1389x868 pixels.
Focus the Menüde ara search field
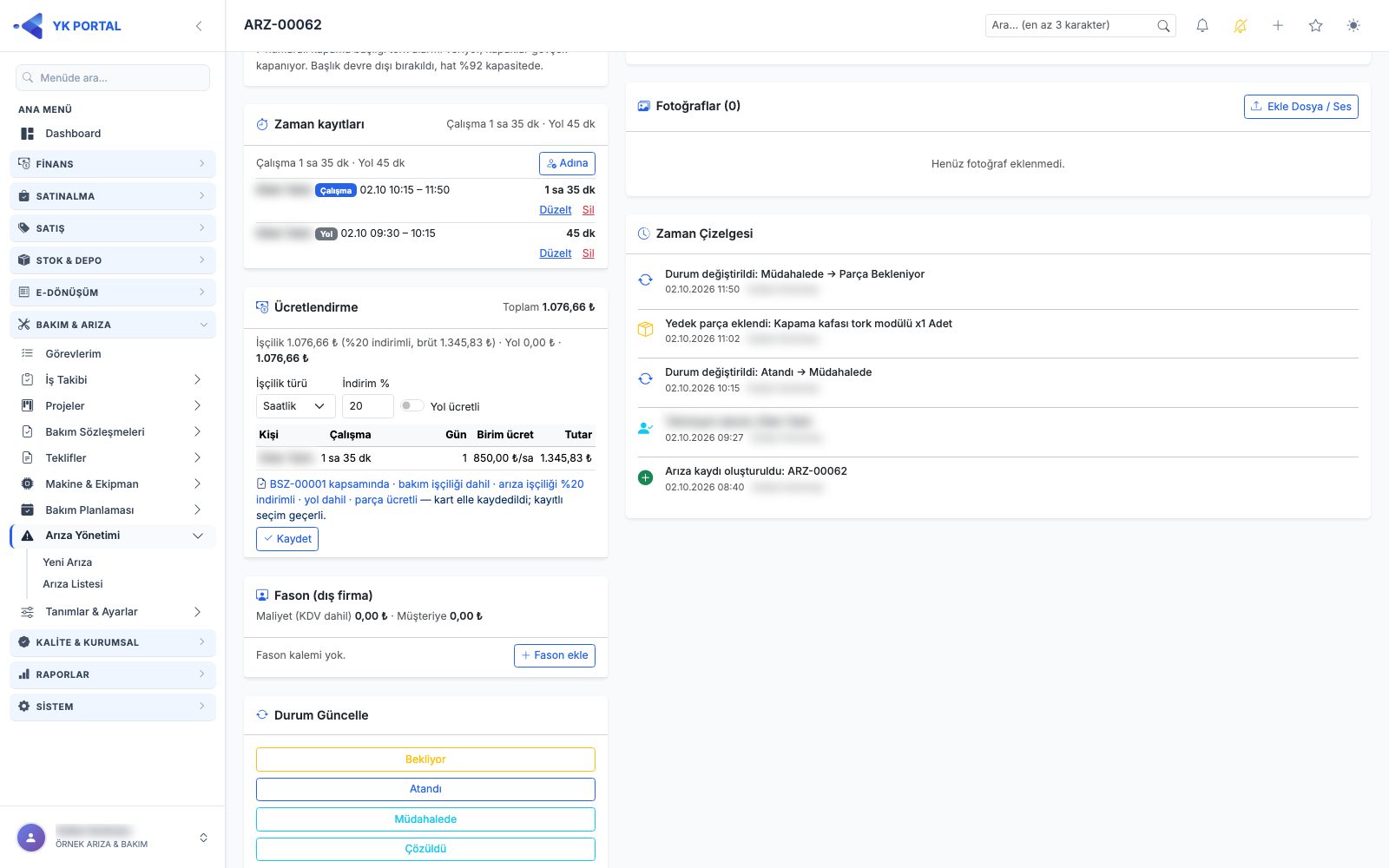pyautogui.click(x=113, y=78)
